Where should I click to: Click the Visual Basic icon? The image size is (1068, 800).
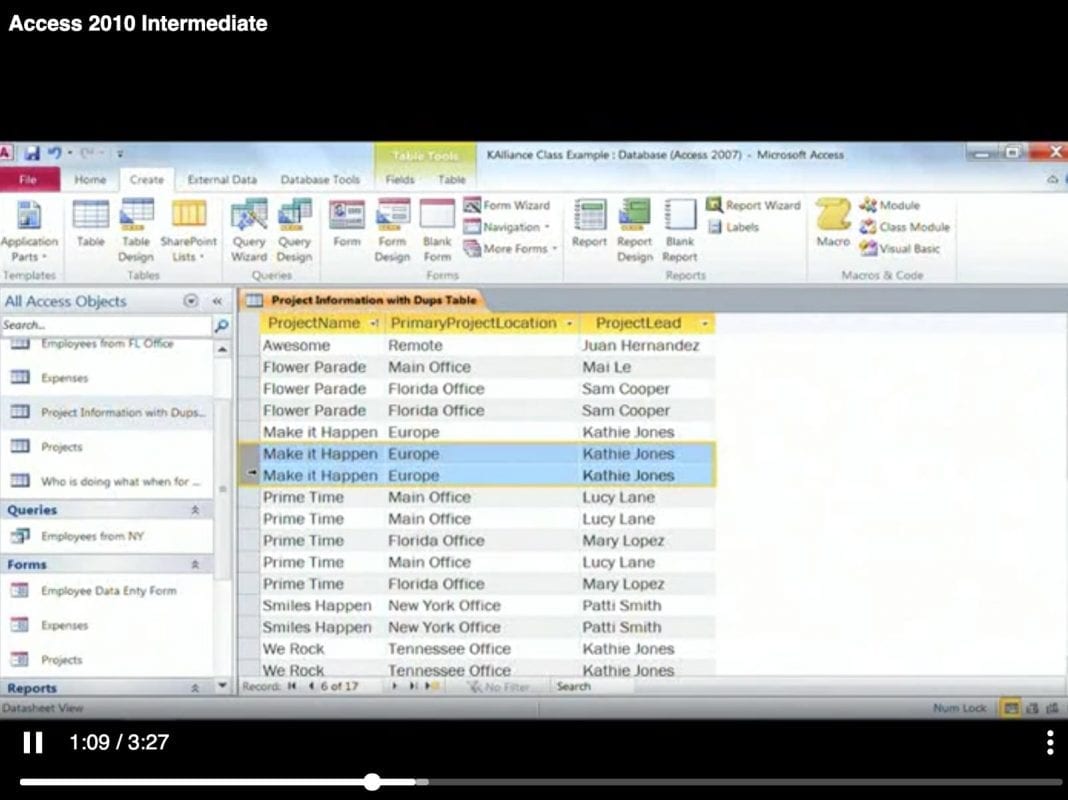click(x=900, y=249)
